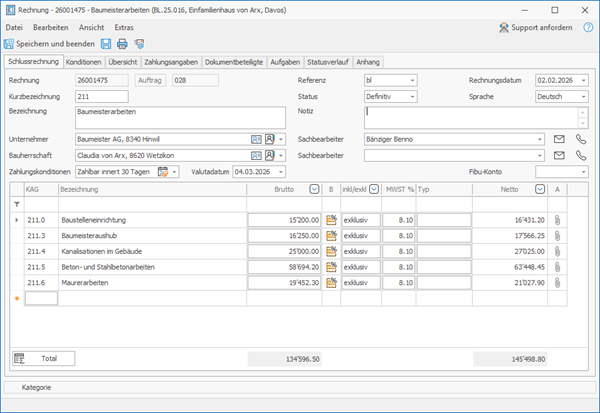
Task: Open the Datei menu
Action: (x=14, y=28)
